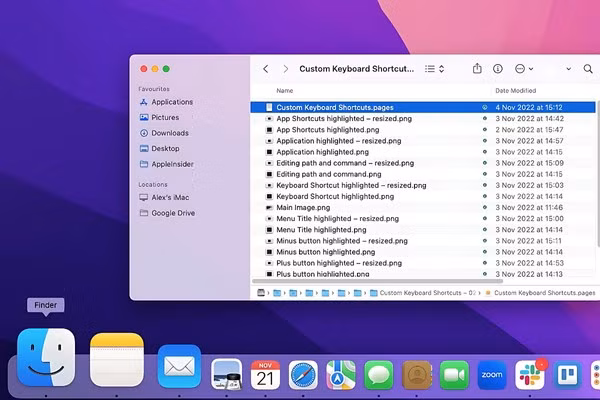This screenshot has width=600, height=400.
Task: Select Editing path and command – resized.png
Action: 423,163
